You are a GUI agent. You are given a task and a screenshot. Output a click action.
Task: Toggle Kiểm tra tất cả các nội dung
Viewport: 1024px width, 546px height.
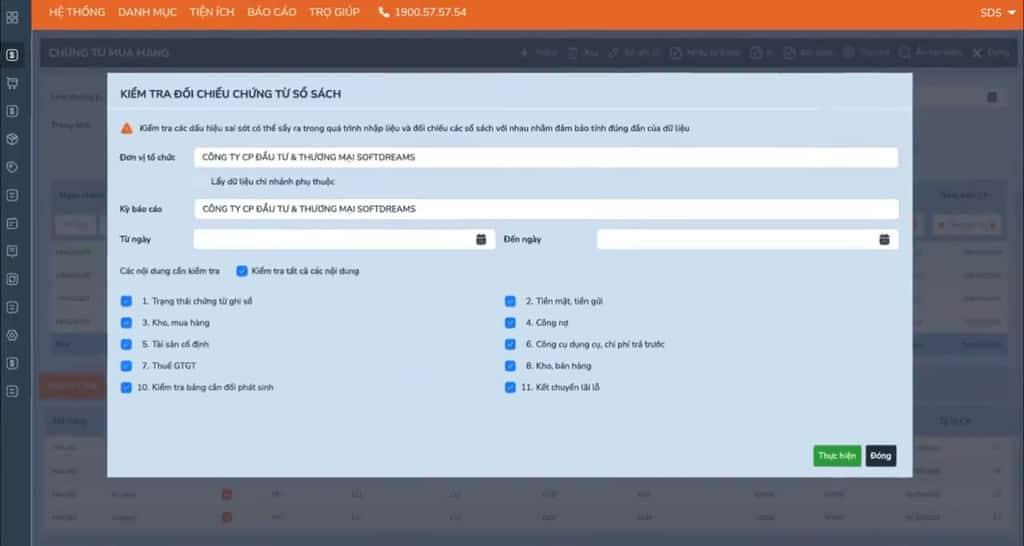tap(242, 270)
